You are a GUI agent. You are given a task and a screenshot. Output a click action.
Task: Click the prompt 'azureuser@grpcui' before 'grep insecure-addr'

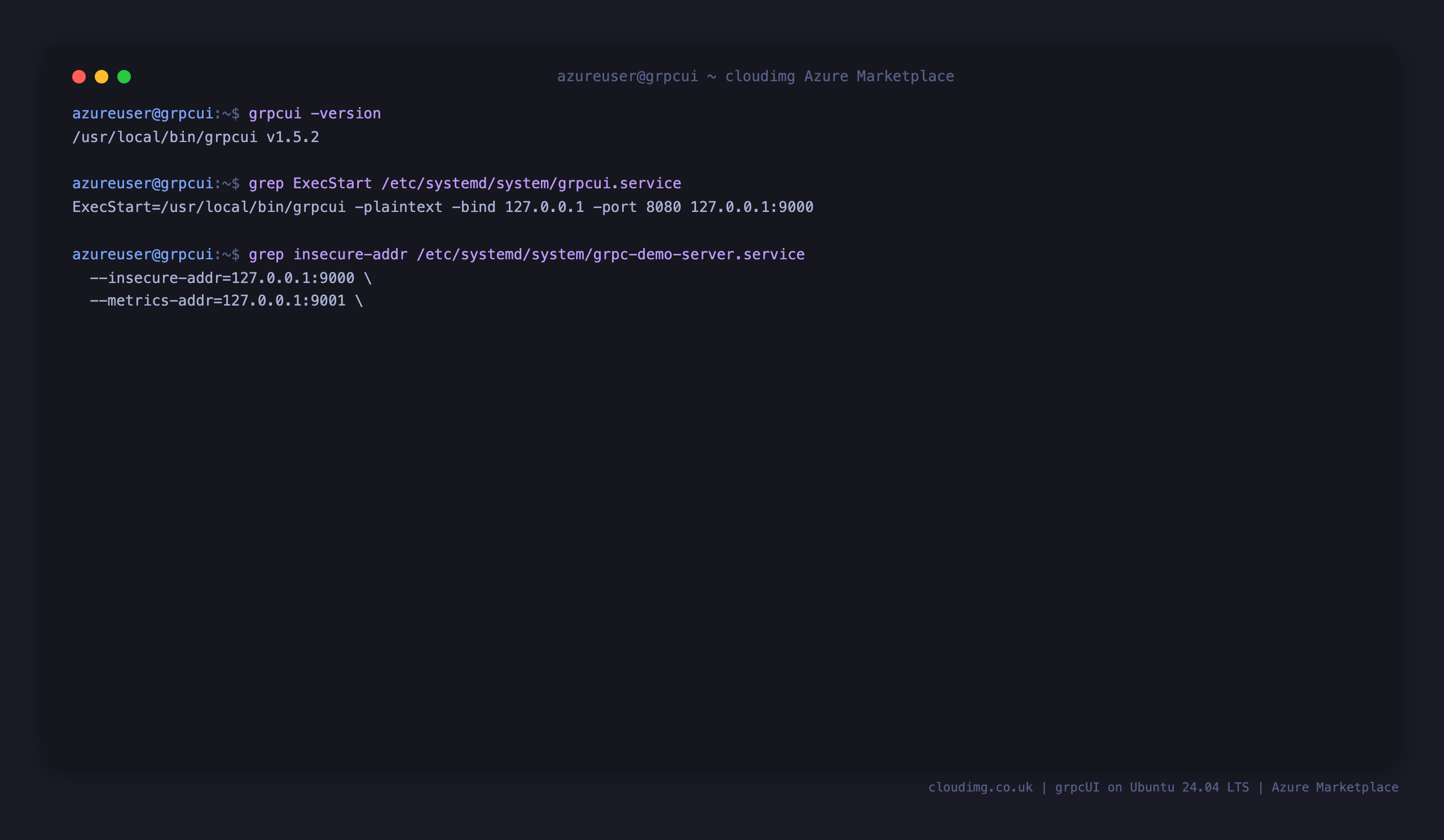pos(143,254)
